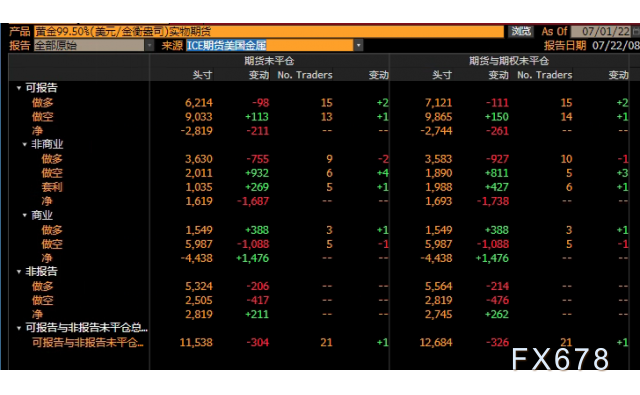The image size is (640, 395).
Task: Collapse the 可报告 tree group
Action: pos(19,88)
